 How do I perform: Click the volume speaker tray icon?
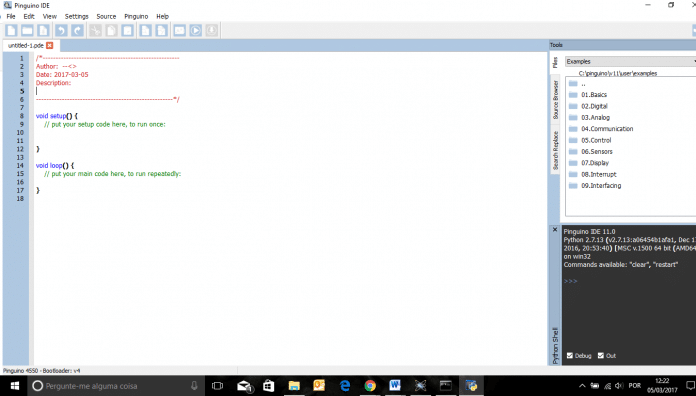click(619, 386)
